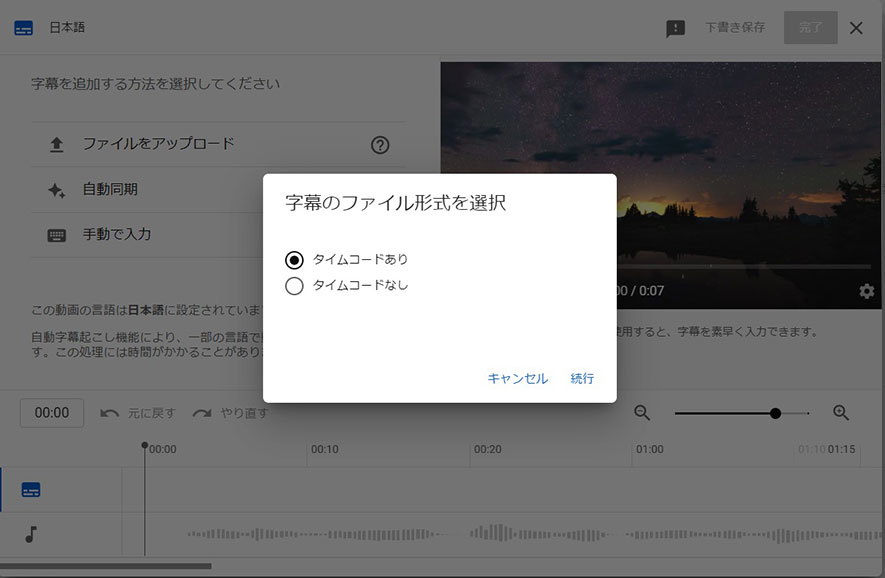This screenshot has width=885, height=578.
Task: Select the タイムコードなし radio option
Action: (294, 286)
